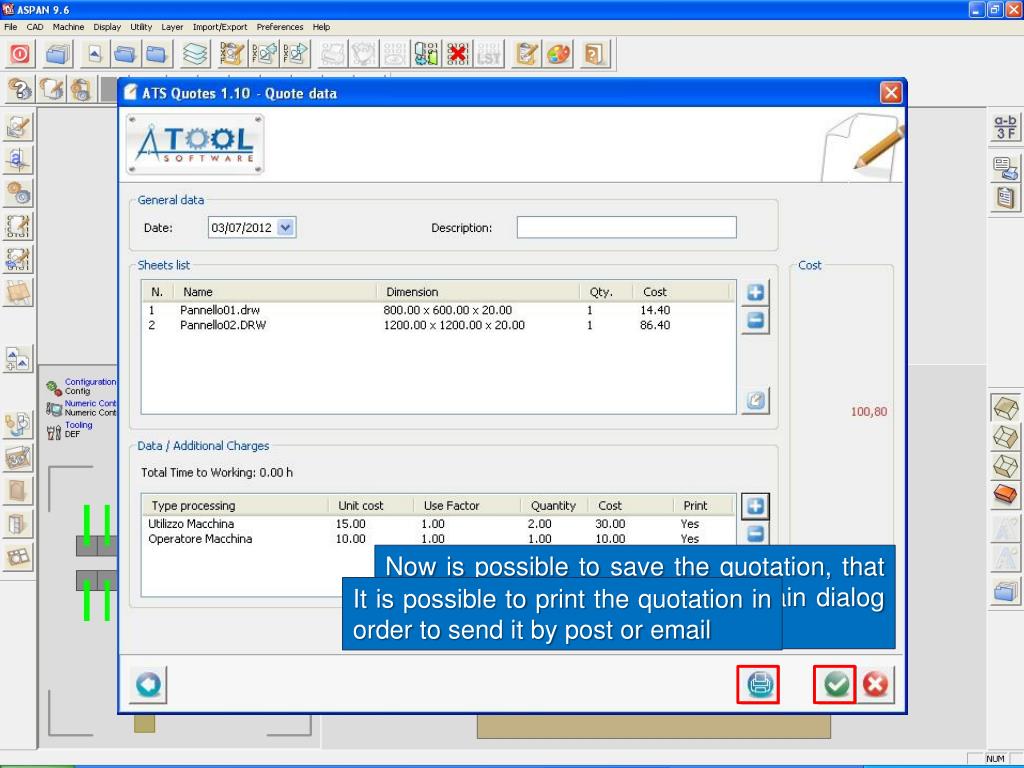Click the question mark gear icon
The height and width of the screenshot is (768, 1024).
[20, 89]
